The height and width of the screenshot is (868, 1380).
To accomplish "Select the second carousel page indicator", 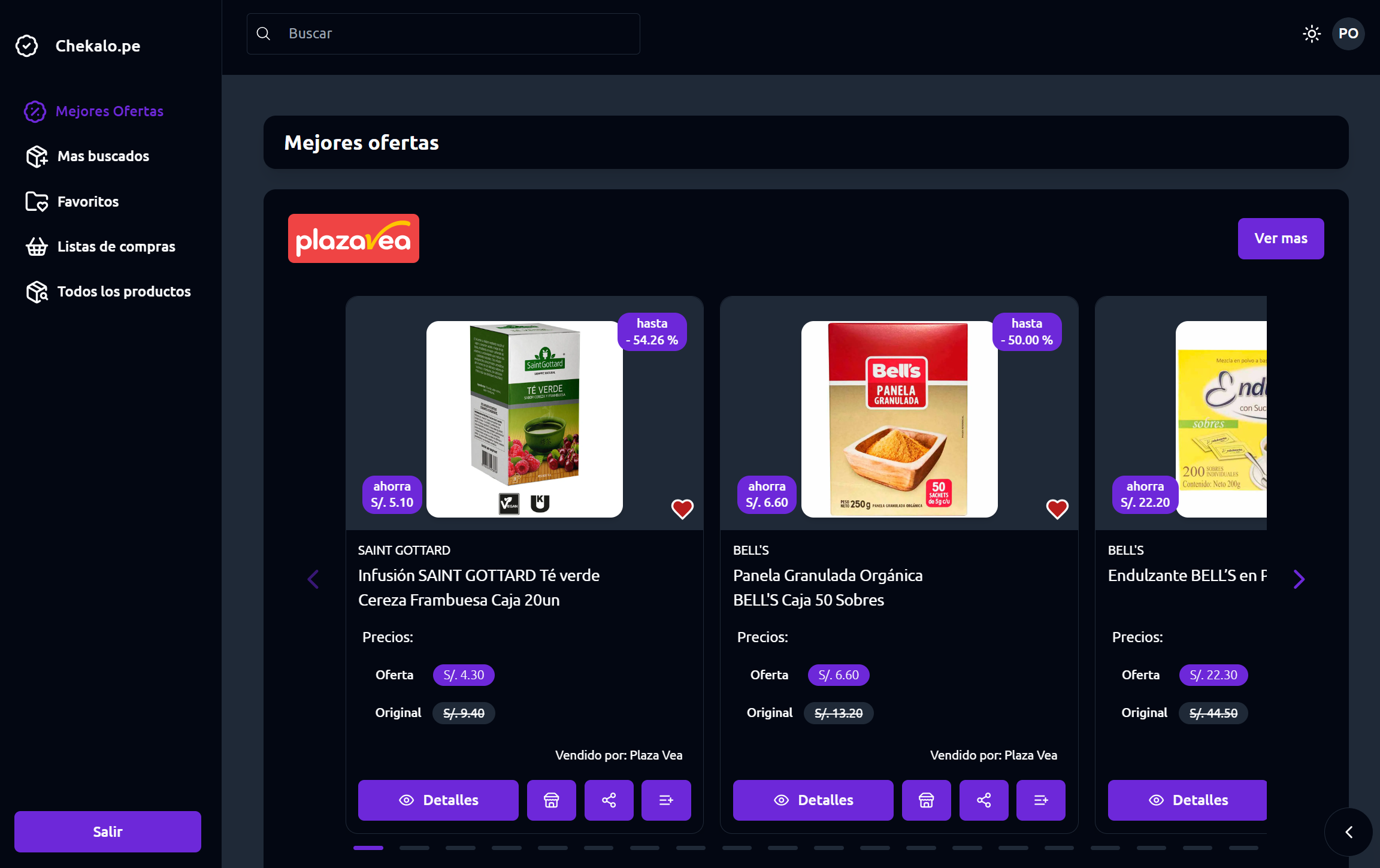I will 414,848.
